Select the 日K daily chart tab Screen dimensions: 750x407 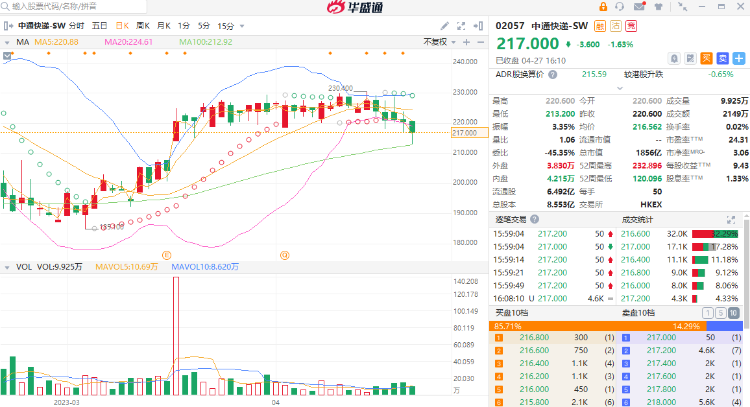point(122,26)
